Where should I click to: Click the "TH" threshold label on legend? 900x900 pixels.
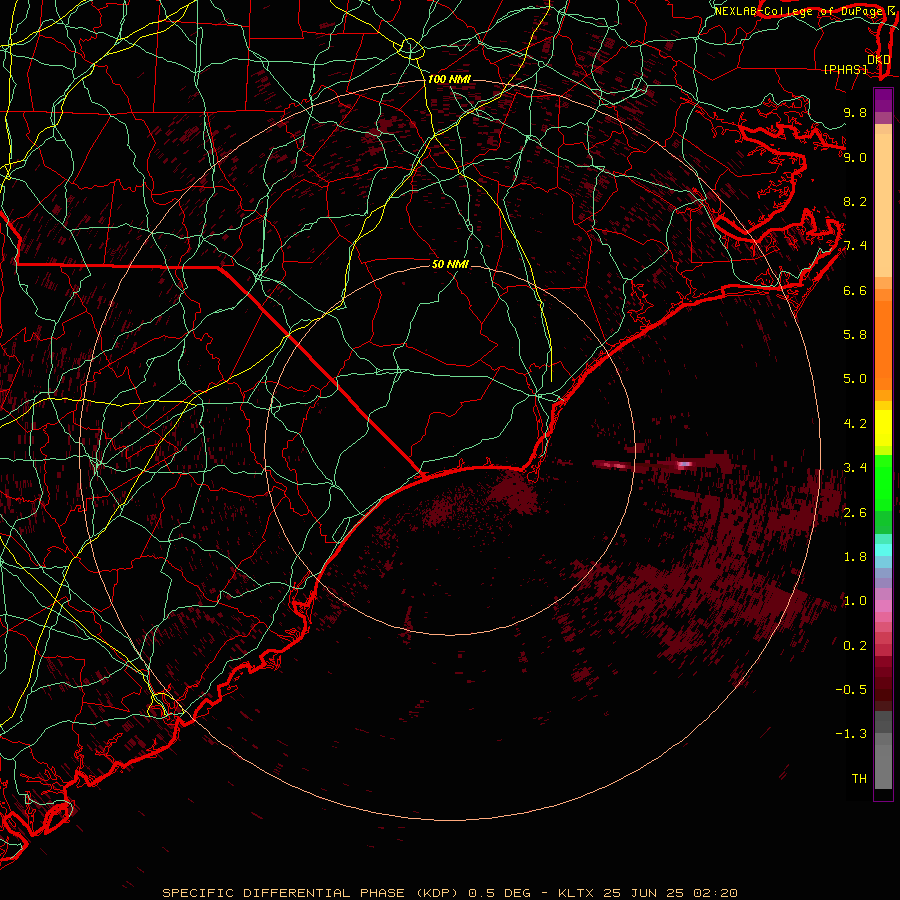click(859, 779)
